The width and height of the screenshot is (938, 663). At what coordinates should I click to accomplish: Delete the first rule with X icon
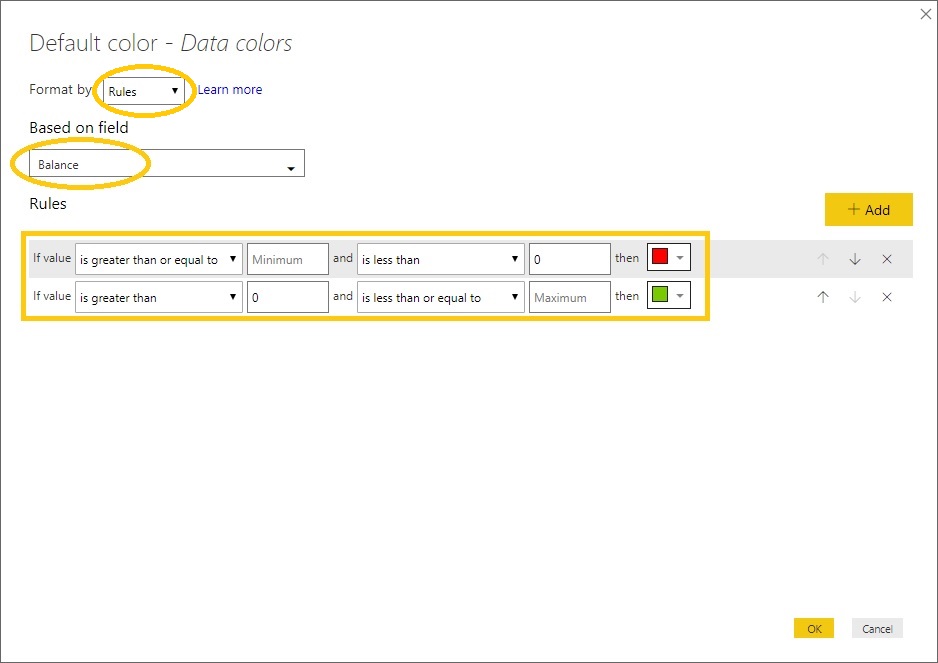pyautogui.click(x=887, y=259)
